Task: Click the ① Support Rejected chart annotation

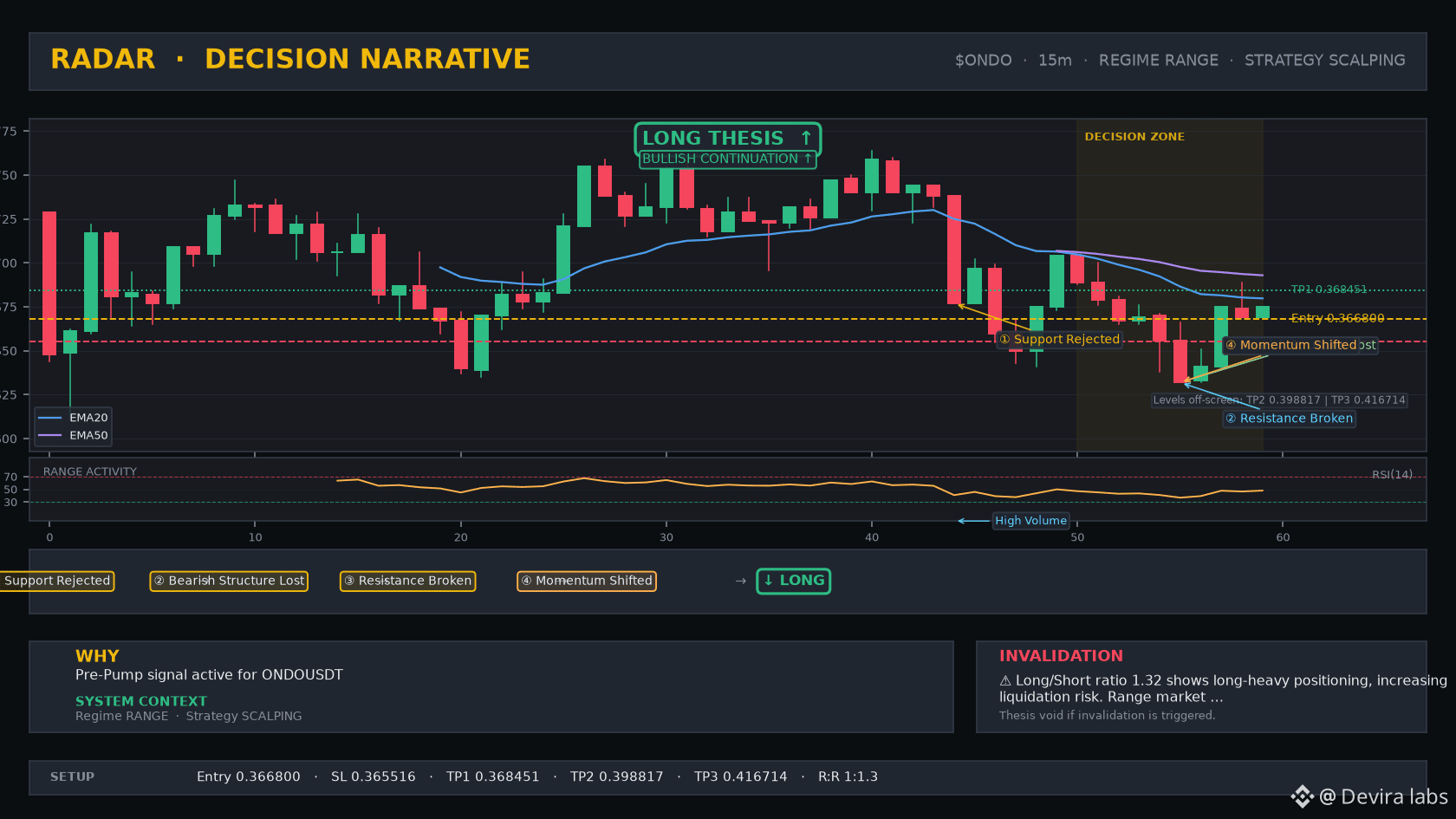Action: [x=1059, y=340]
